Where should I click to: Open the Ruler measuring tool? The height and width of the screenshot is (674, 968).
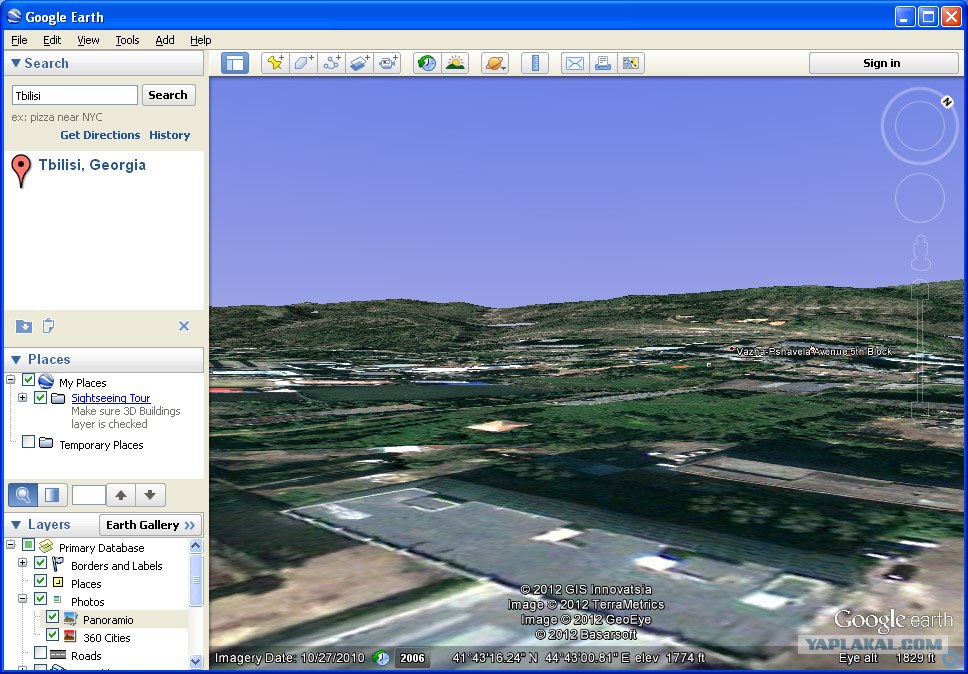coord(535,63)
